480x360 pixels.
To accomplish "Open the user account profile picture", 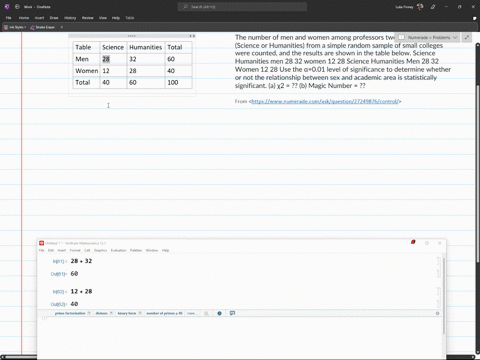I will (420, 7).
